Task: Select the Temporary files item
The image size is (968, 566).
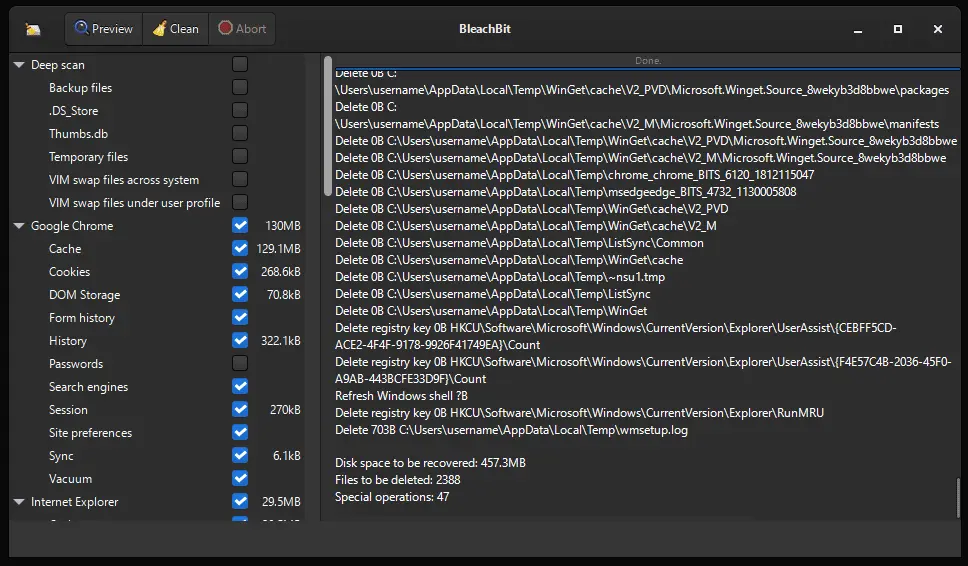Action: pyautogui.click(x=88, y=157)
